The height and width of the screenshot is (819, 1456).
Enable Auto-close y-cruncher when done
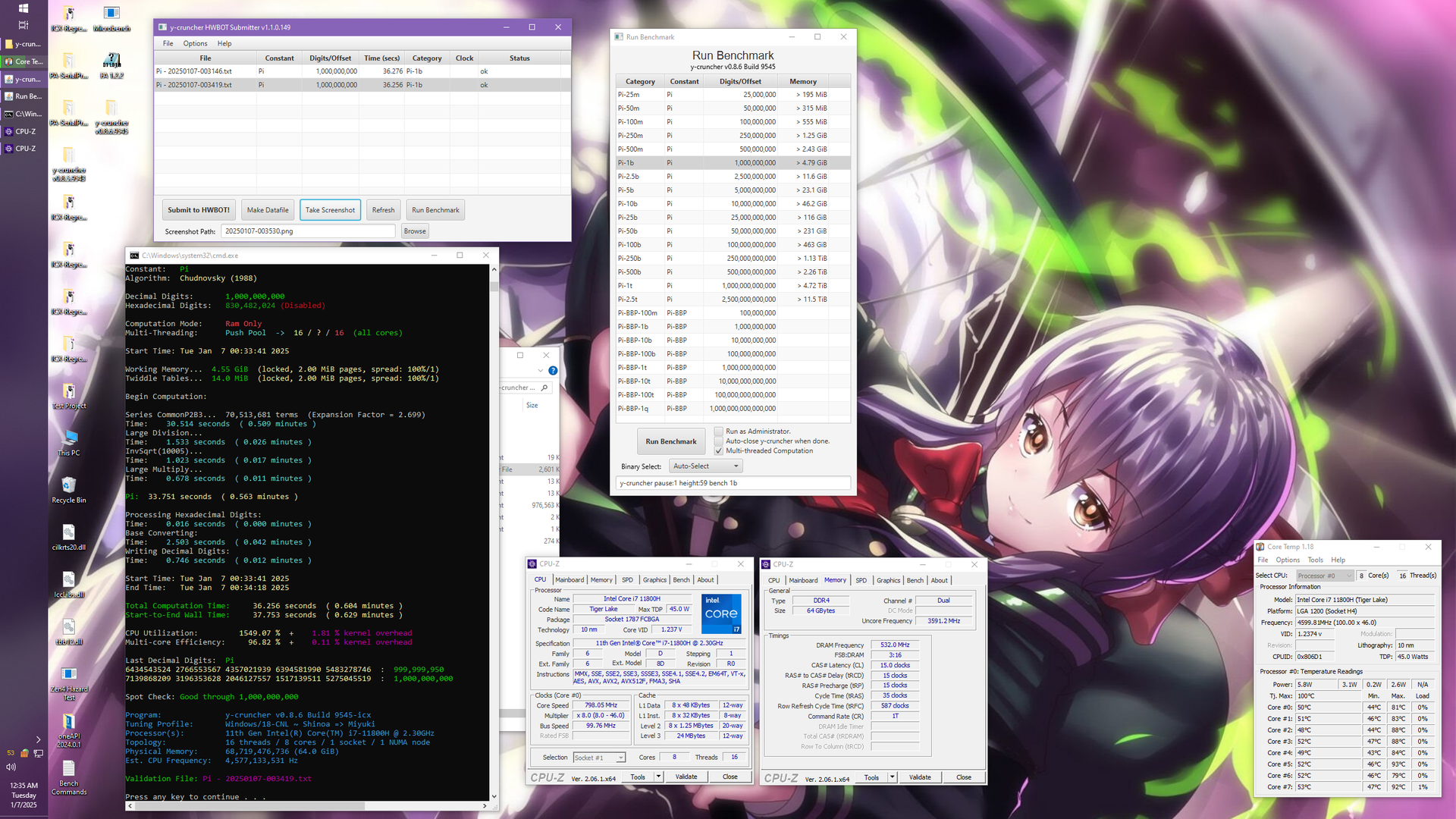pyautogui.click(x=719, y=441)
